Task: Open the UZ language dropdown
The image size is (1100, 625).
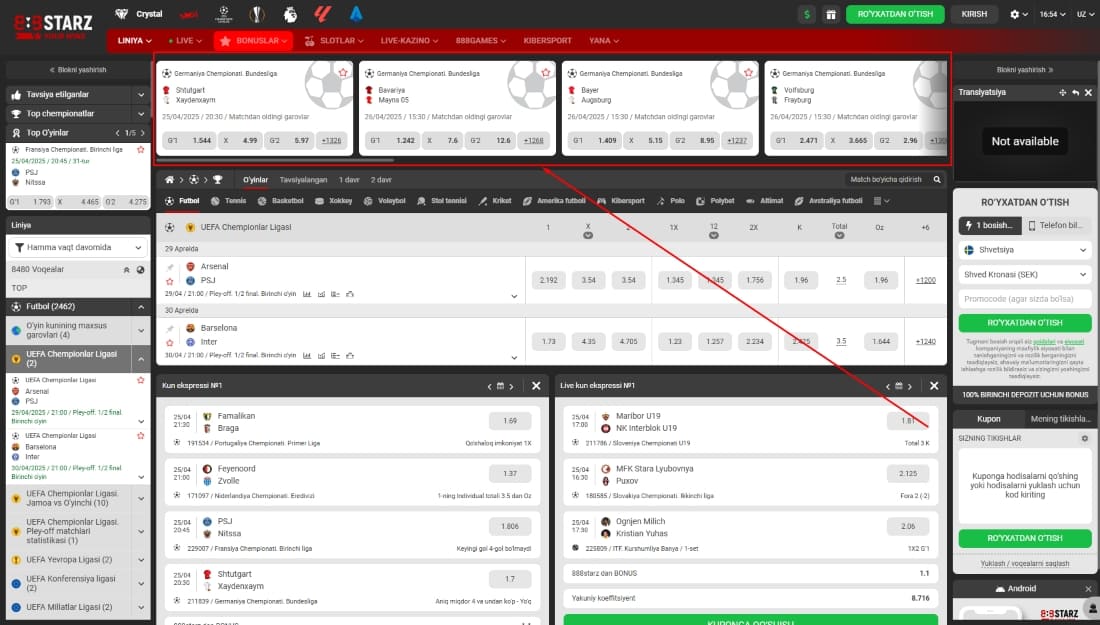Action: click(1085, 14)
